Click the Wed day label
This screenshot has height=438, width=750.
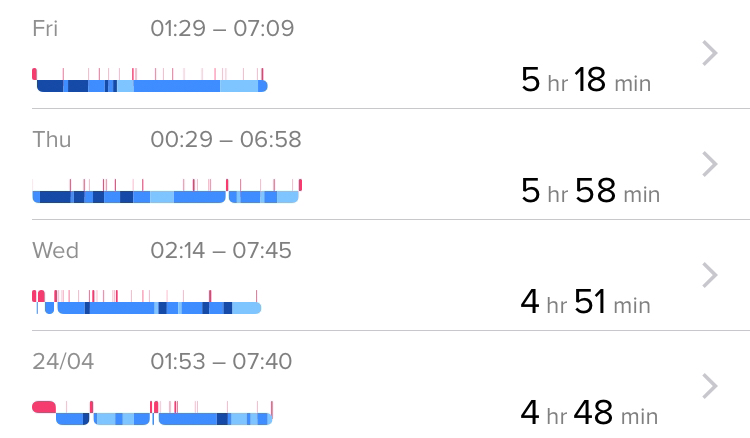(55, 250)
